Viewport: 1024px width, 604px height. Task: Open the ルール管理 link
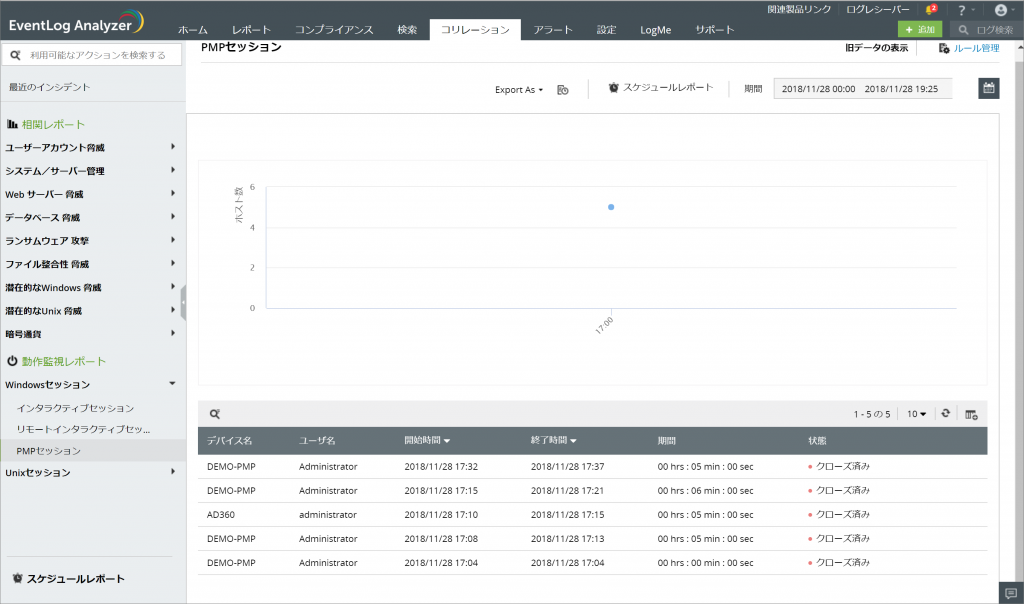click(968, 47)
